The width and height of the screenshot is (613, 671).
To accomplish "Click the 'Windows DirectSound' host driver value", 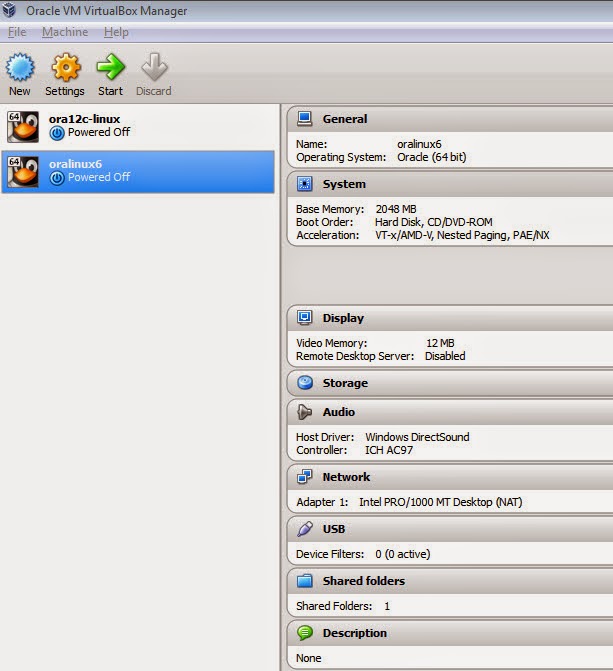I will pos(417,437).
